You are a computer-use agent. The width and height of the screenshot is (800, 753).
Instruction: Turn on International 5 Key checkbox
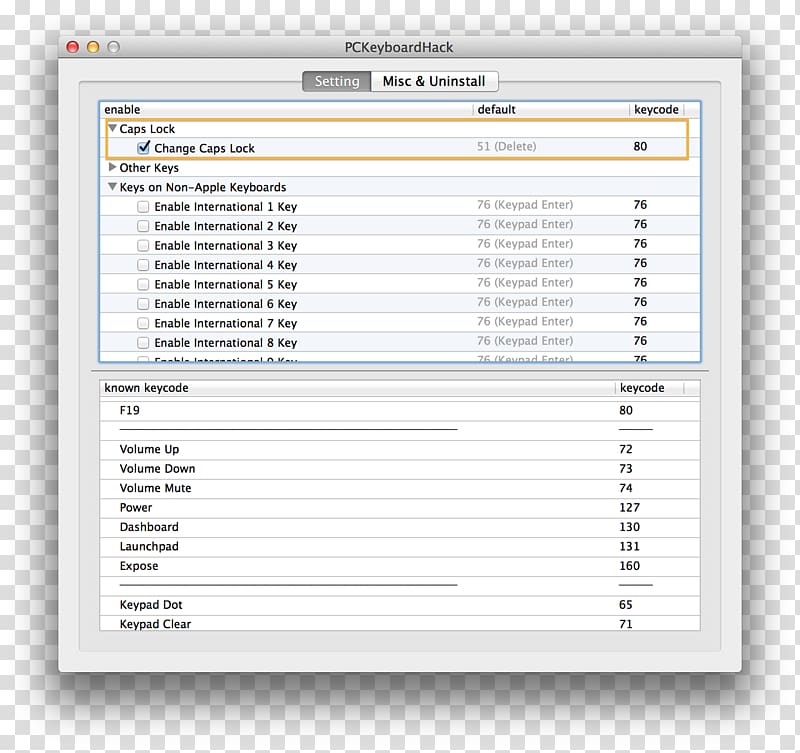pos(143,284)
